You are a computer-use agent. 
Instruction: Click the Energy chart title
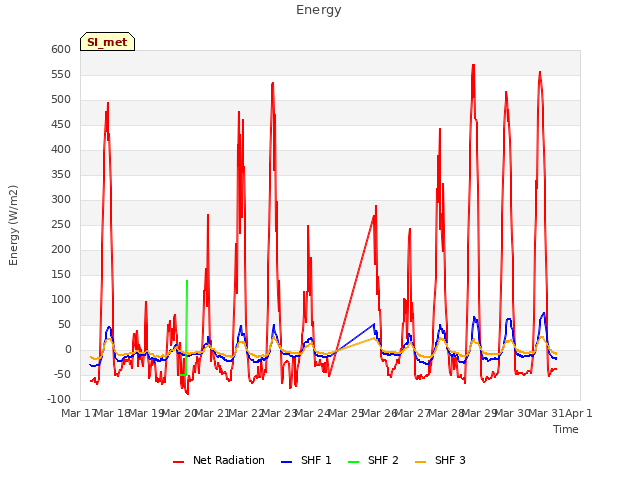(319, 10)
